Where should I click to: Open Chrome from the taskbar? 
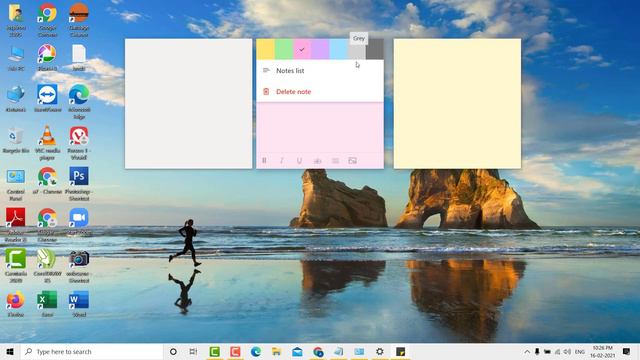click(x=318, y=351)
